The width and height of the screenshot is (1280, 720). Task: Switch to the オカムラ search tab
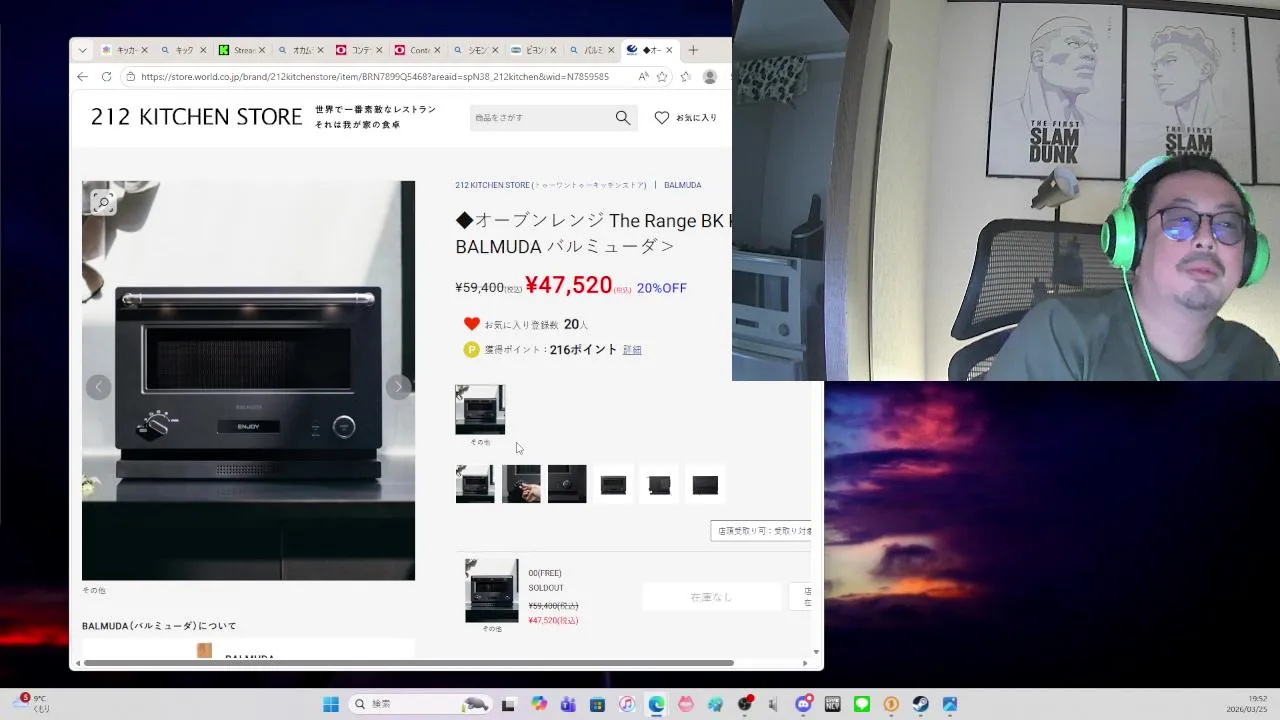tap(301, 50)
